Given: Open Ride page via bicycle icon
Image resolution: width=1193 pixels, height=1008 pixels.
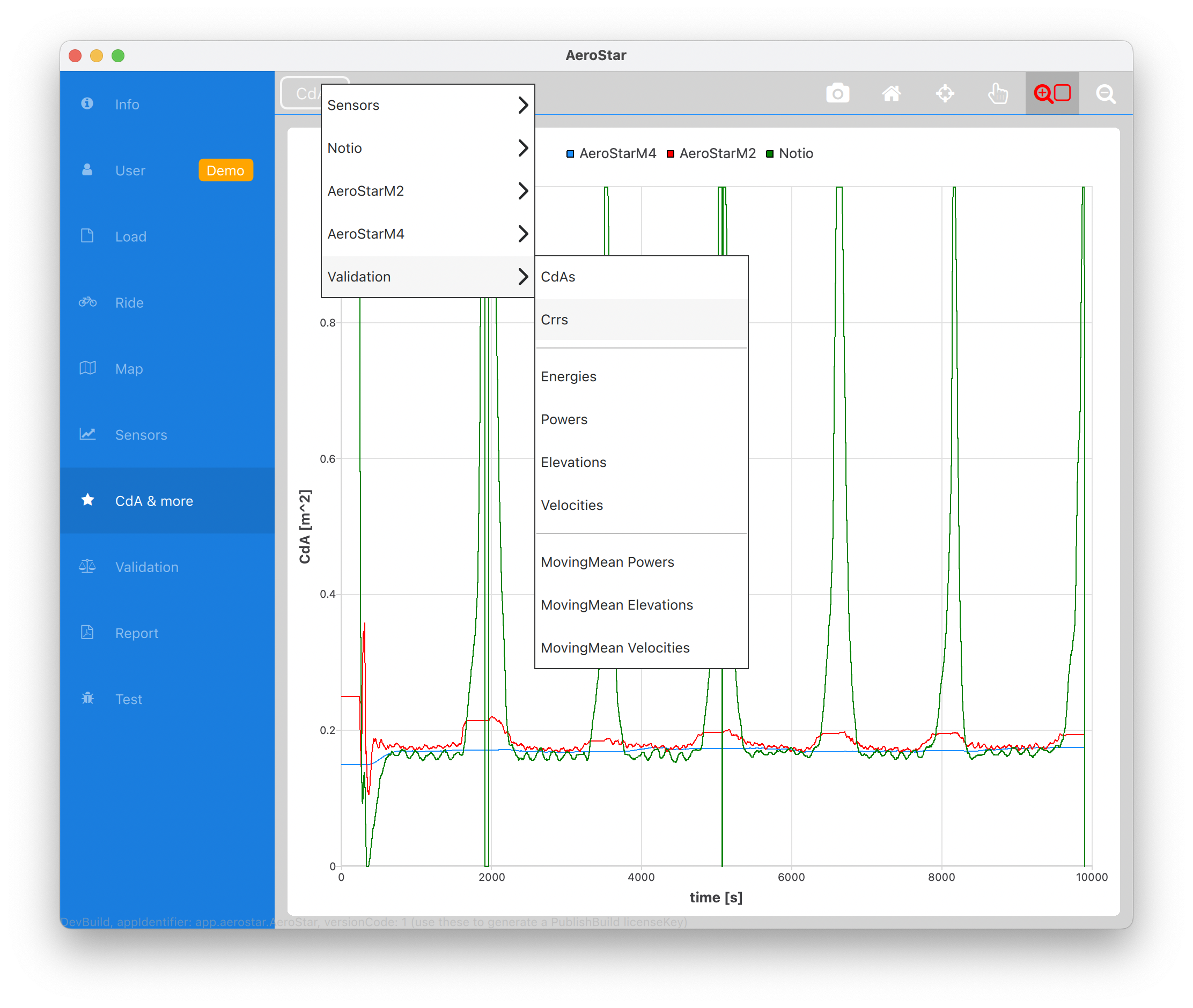Looking at the screenshot, I should (x=87, y=302).
